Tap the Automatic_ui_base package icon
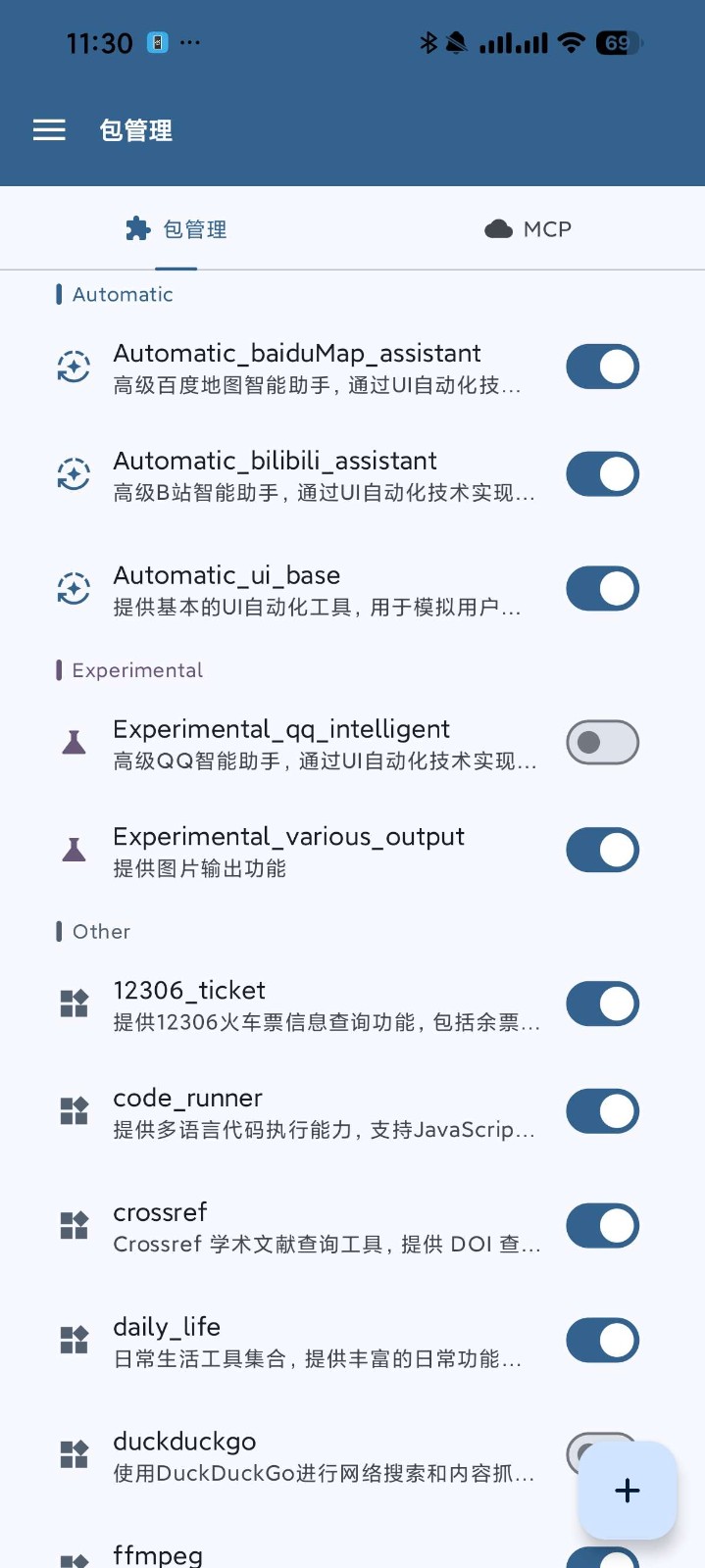Image resolution: width=705 pixels, height=1568 pixels. pos(73,588)
